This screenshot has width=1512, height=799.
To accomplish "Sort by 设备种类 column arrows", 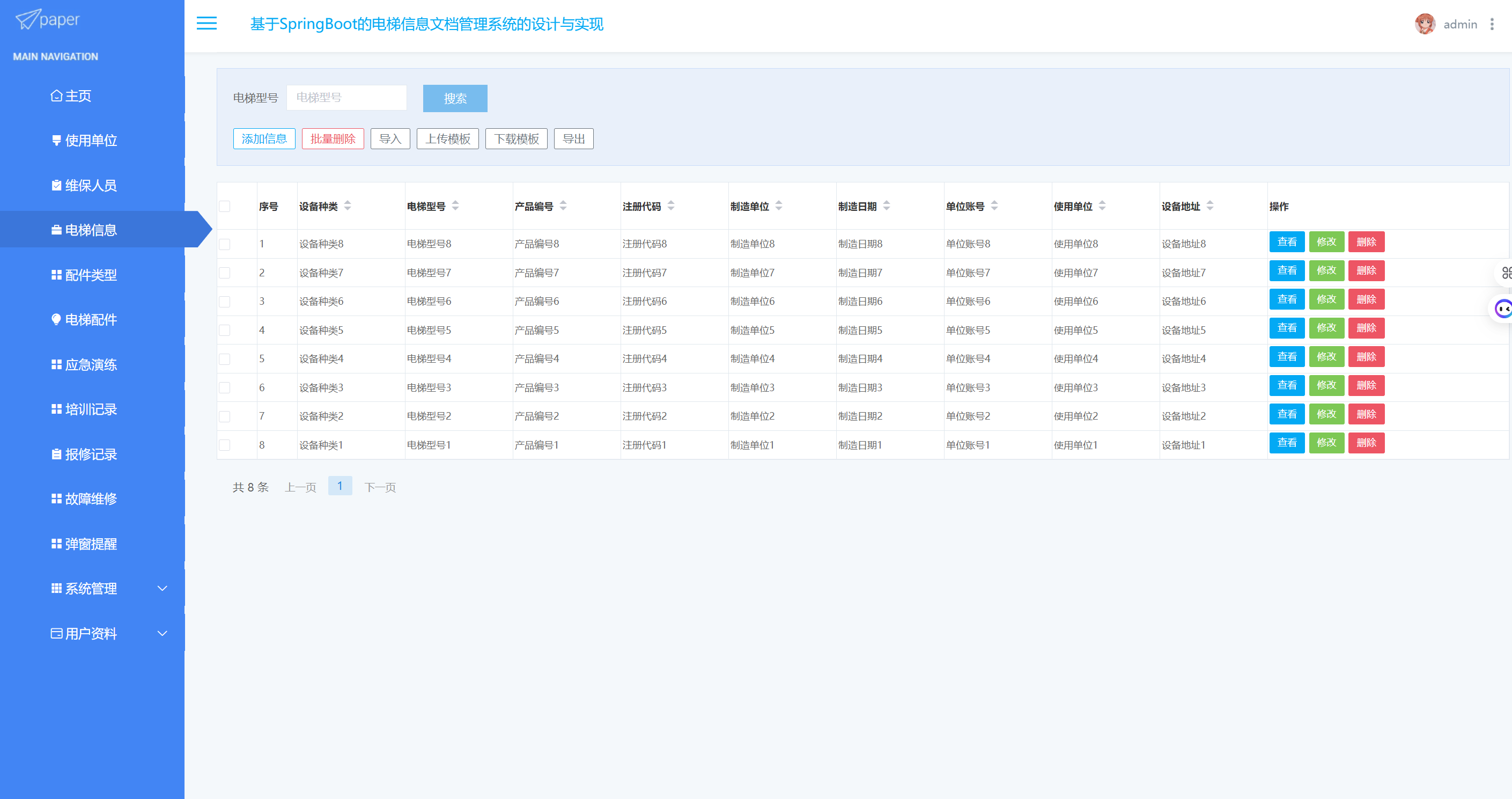I will coord(348,206).
